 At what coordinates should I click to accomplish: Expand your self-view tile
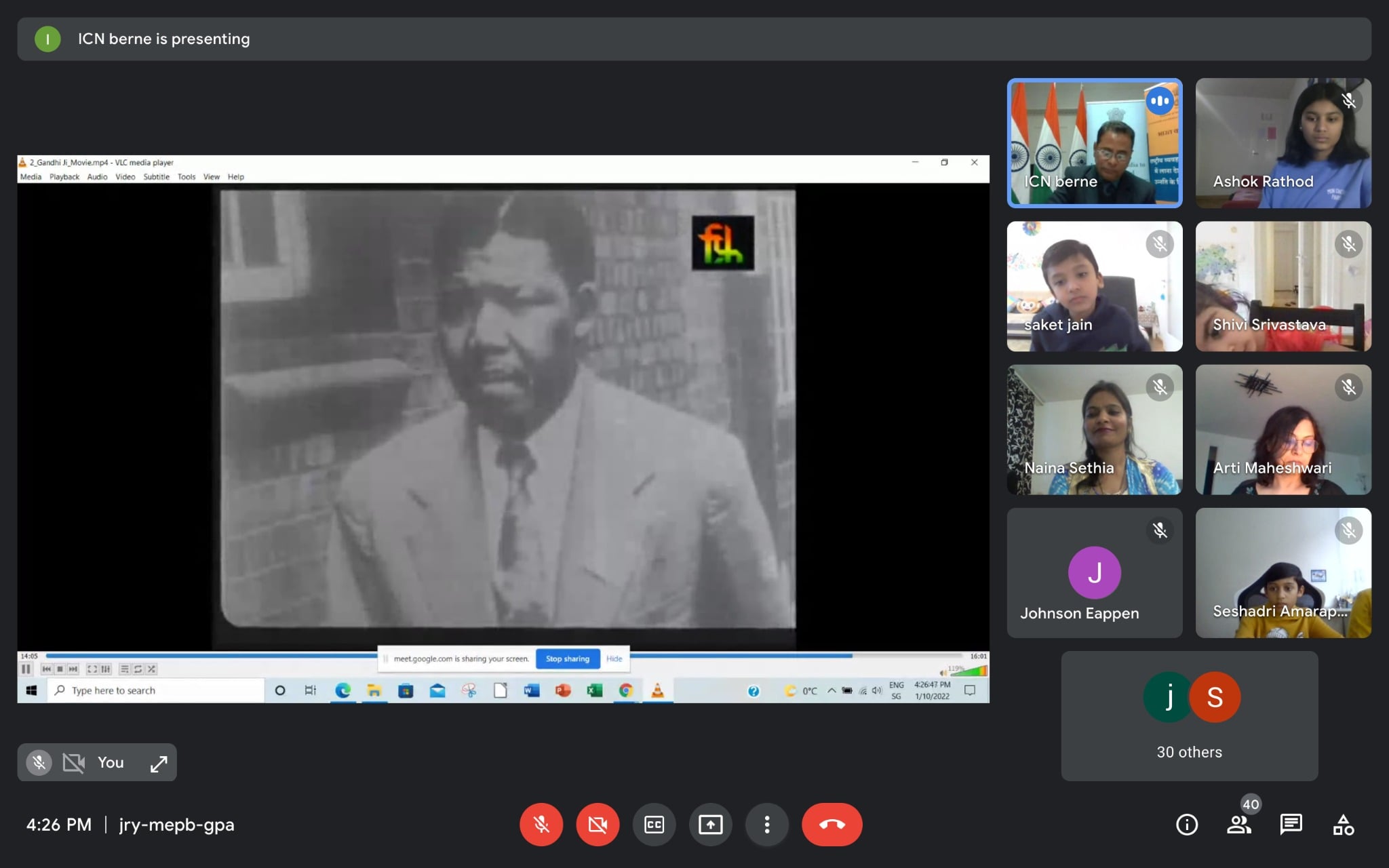point(159,764)
